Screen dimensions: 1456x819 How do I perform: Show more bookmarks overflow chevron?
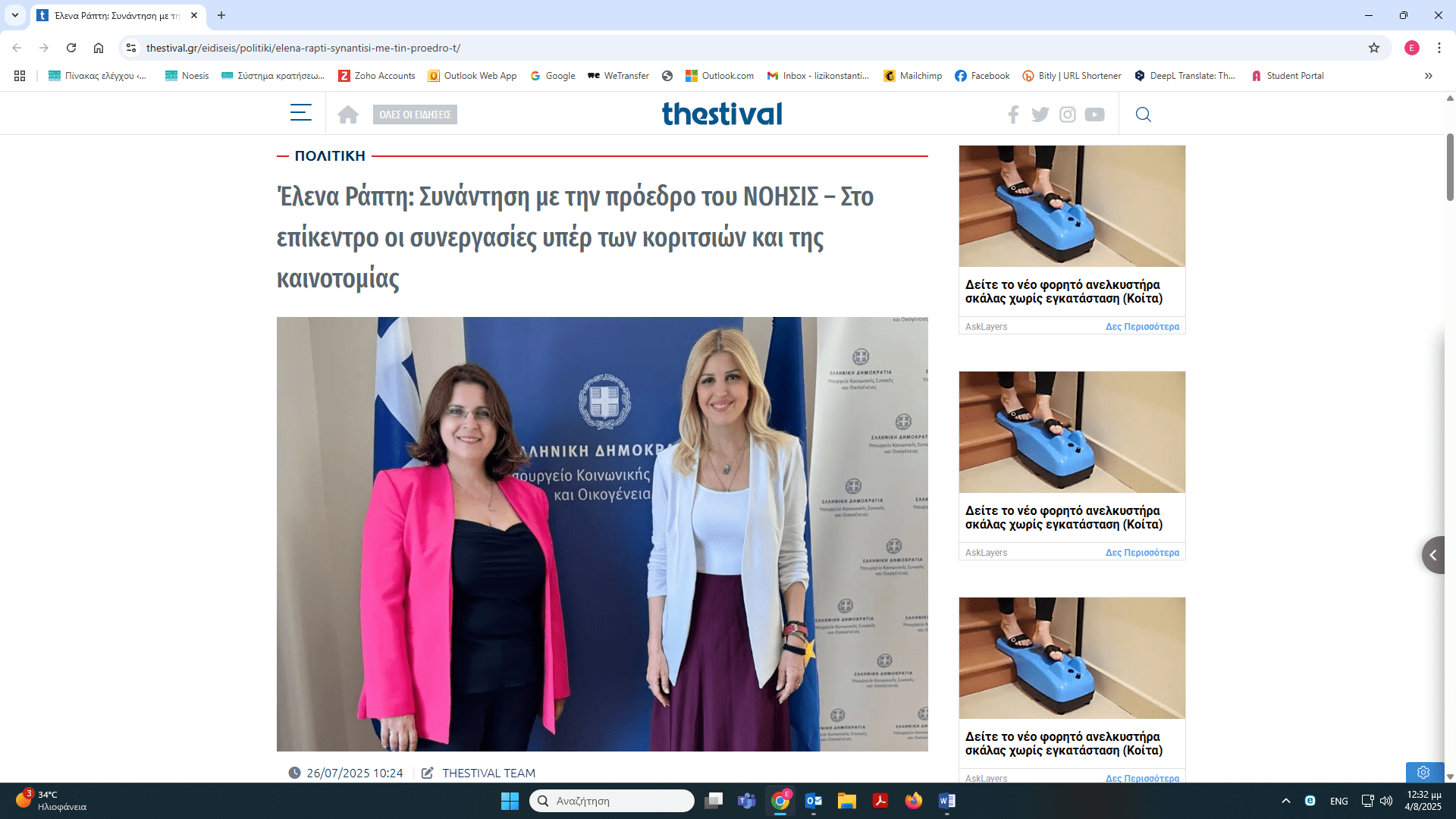click(1428, 76)
